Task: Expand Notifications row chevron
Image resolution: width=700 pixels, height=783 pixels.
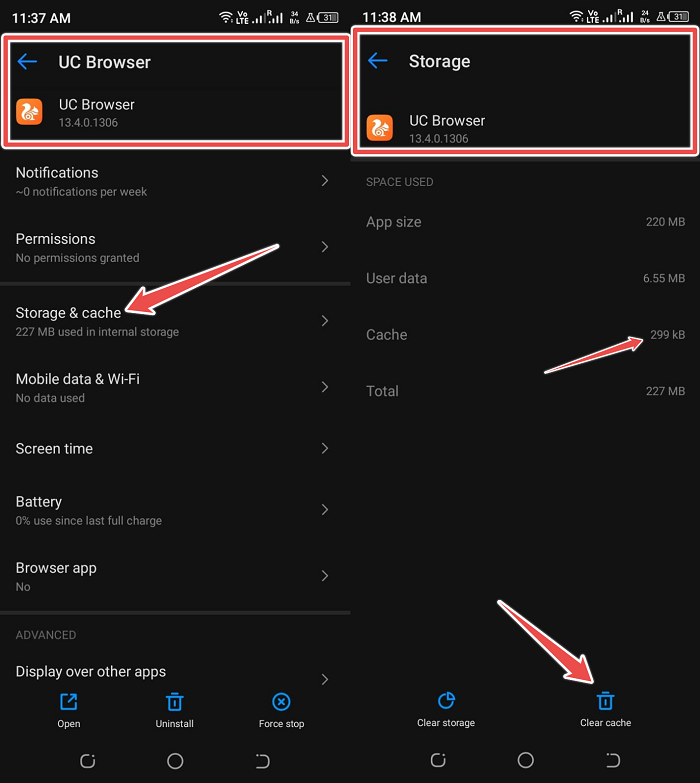Action: [x=325, y=180]
